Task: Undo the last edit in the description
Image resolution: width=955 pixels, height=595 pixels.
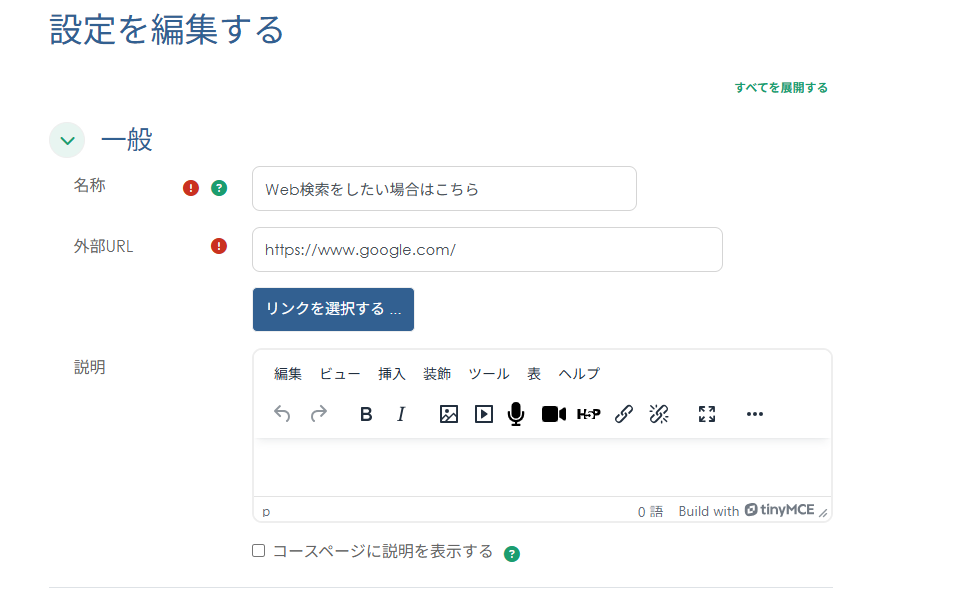Action: [282, 413]
